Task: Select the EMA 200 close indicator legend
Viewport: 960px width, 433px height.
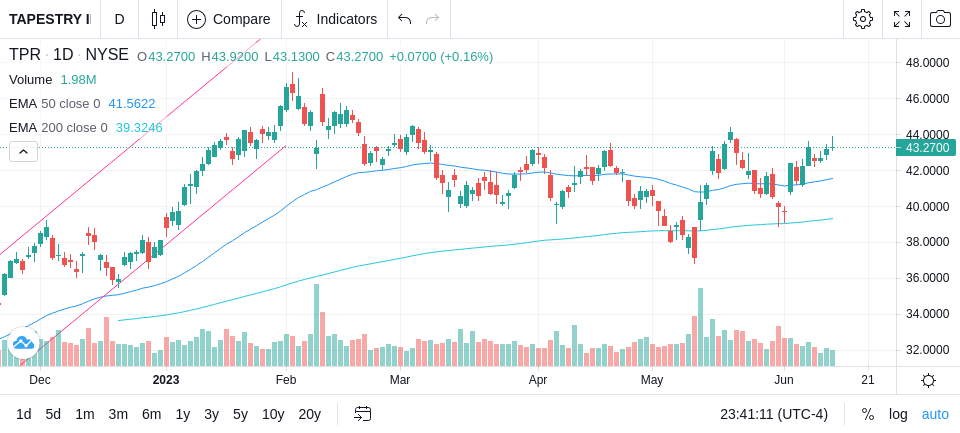Action: pos(58,128)
